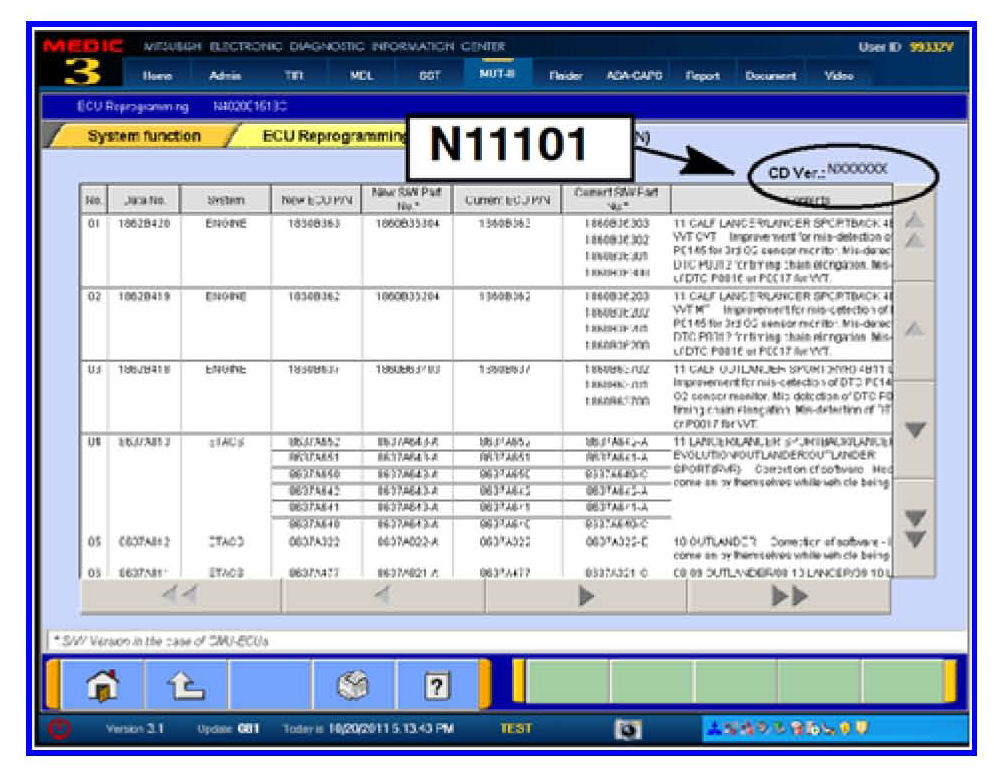Select the System function tab
The height and width of the screenshot is (774, 994).
pyautogui.click(x=144, y=137)
